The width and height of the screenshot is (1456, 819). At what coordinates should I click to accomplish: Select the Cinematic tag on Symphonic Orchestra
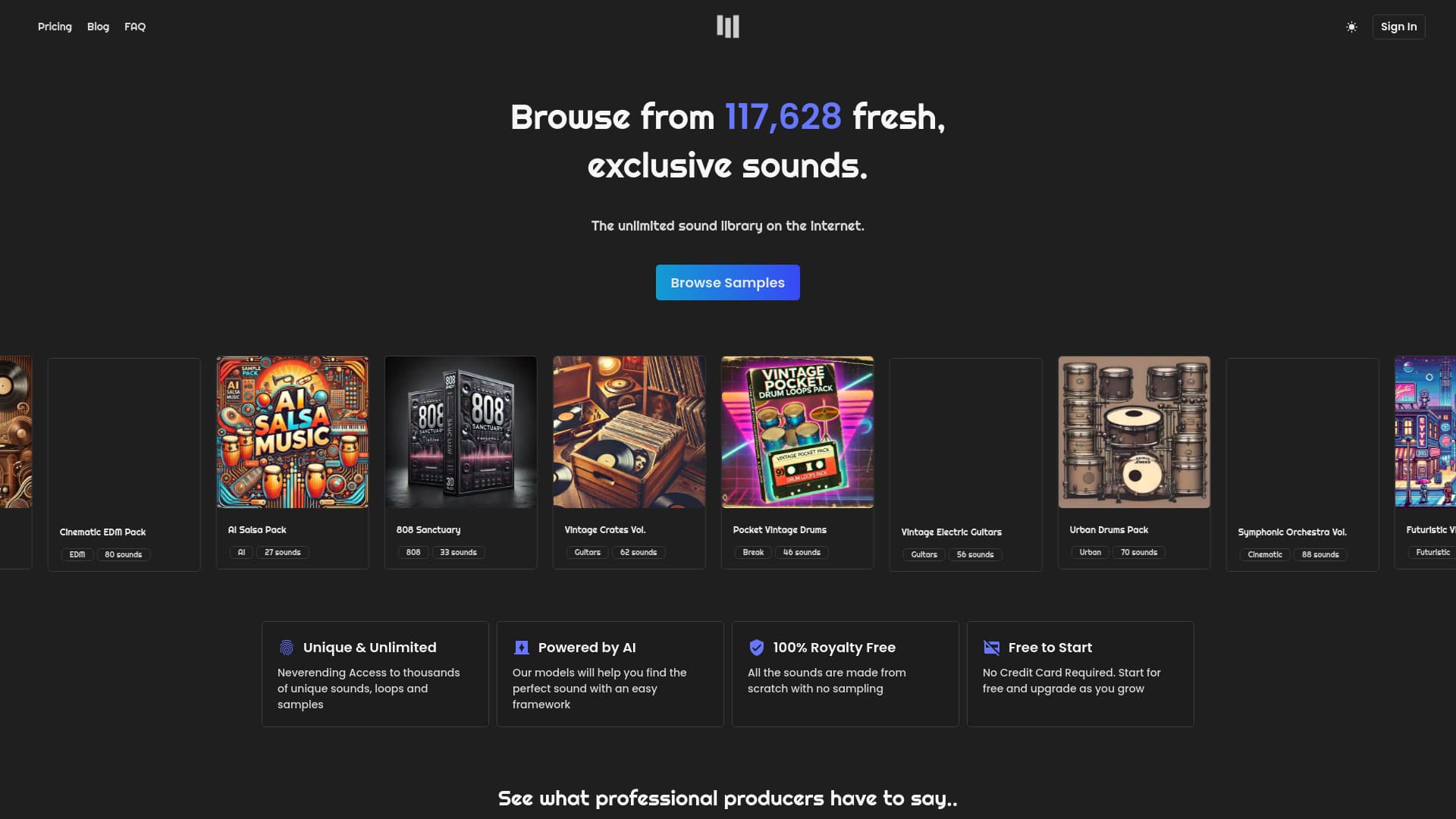[1265, 555]
